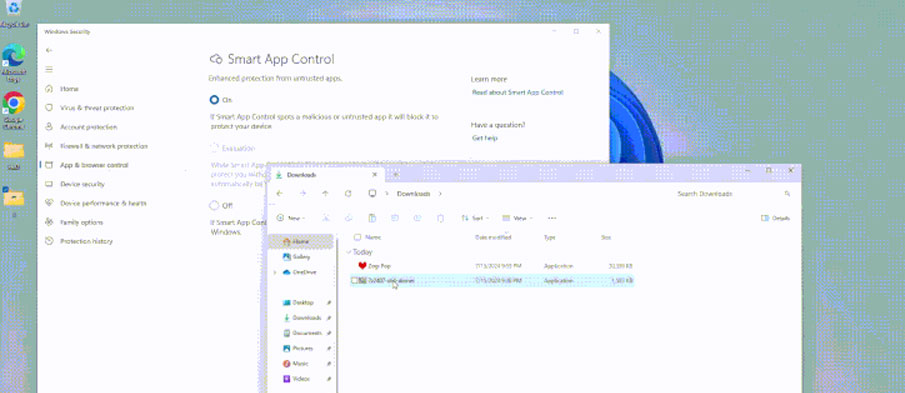Click the This PC monitor icon in address bar
The height and width of the screenshot is (393, 905).
coord(373,194)
